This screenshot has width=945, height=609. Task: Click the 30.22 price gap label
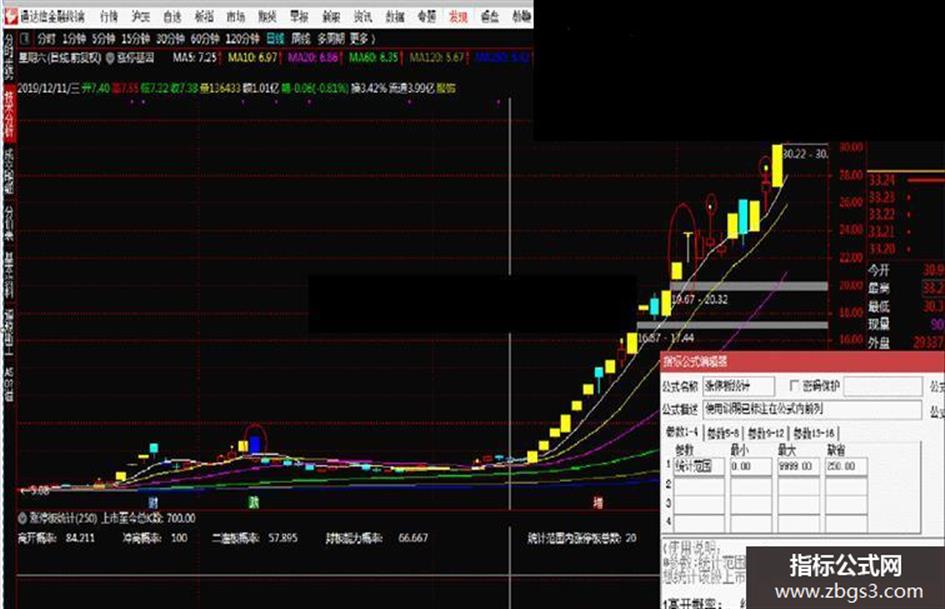click(805, 154)
